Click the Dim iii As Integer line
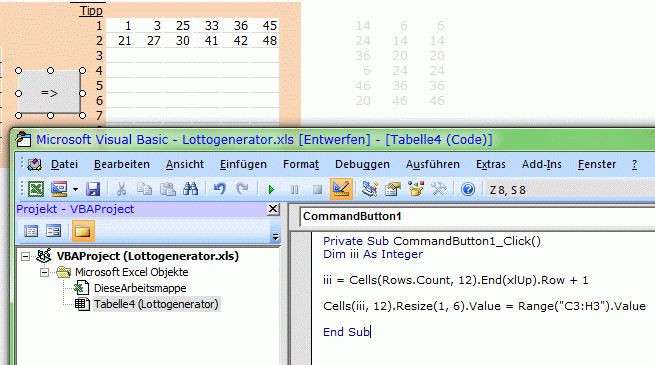Viewport: 655px width, 365px height. (x=373, y=254)
